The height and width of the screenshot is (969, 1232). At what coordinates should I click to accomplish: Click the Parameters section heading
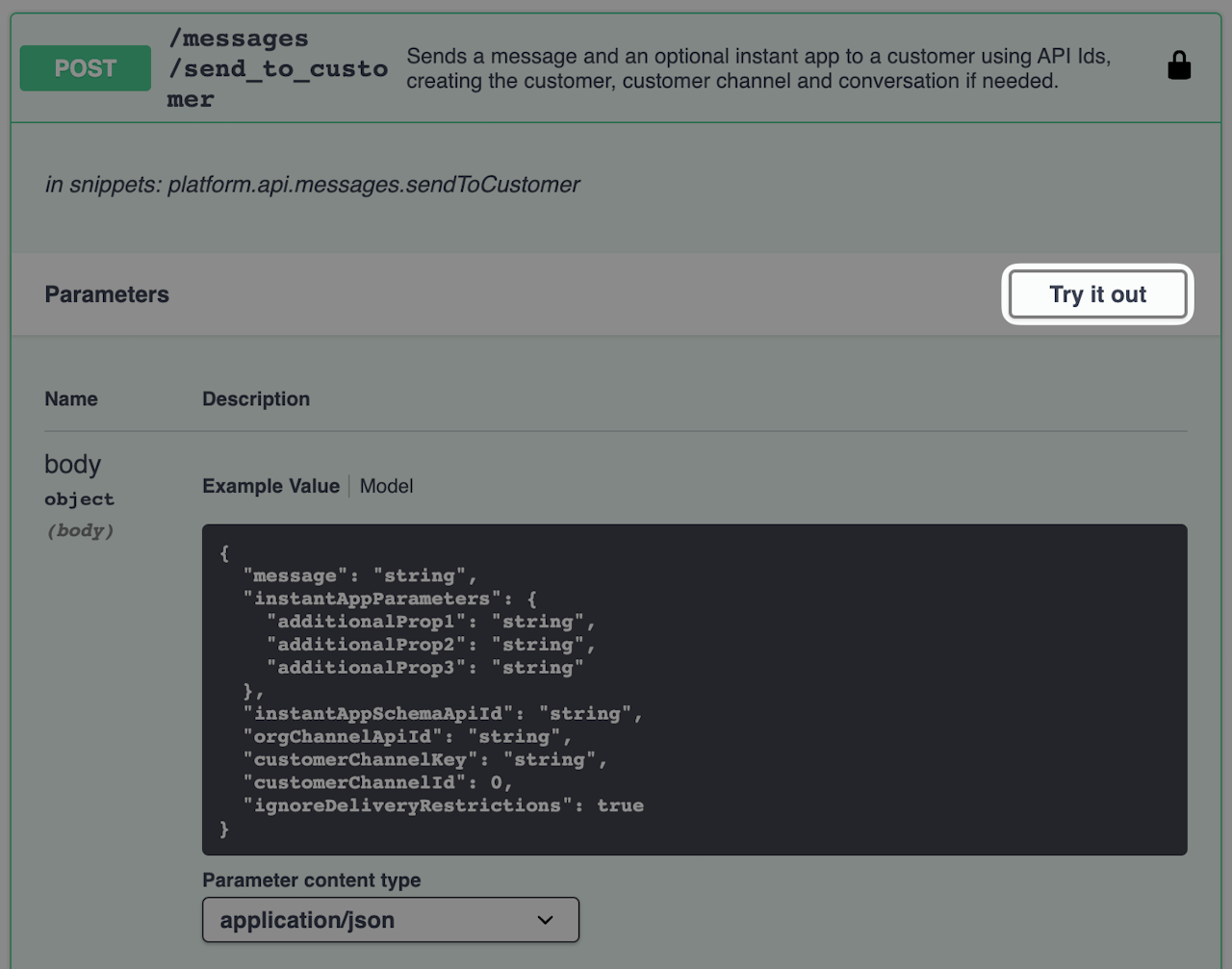[107, 294]
